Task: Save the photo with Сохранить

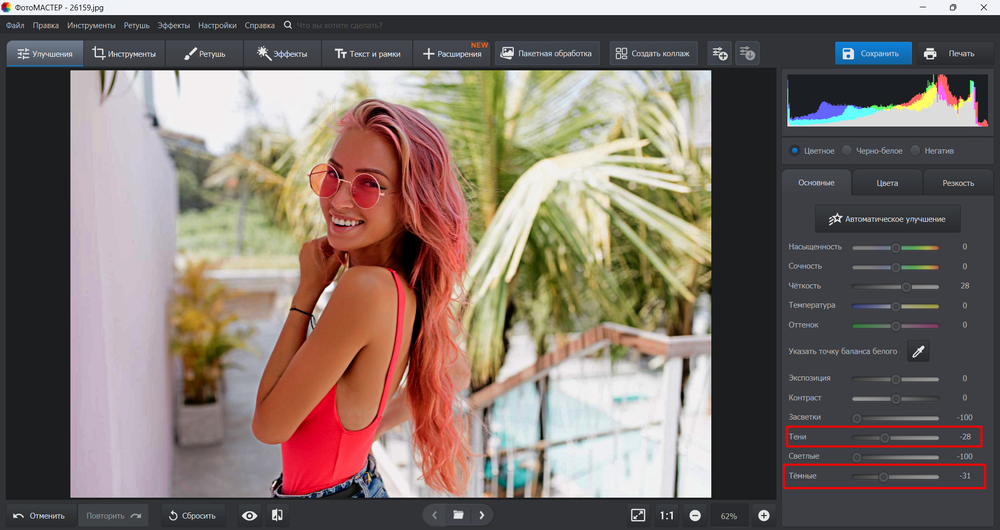Action: pyautogui.click(x=873, y=54)
